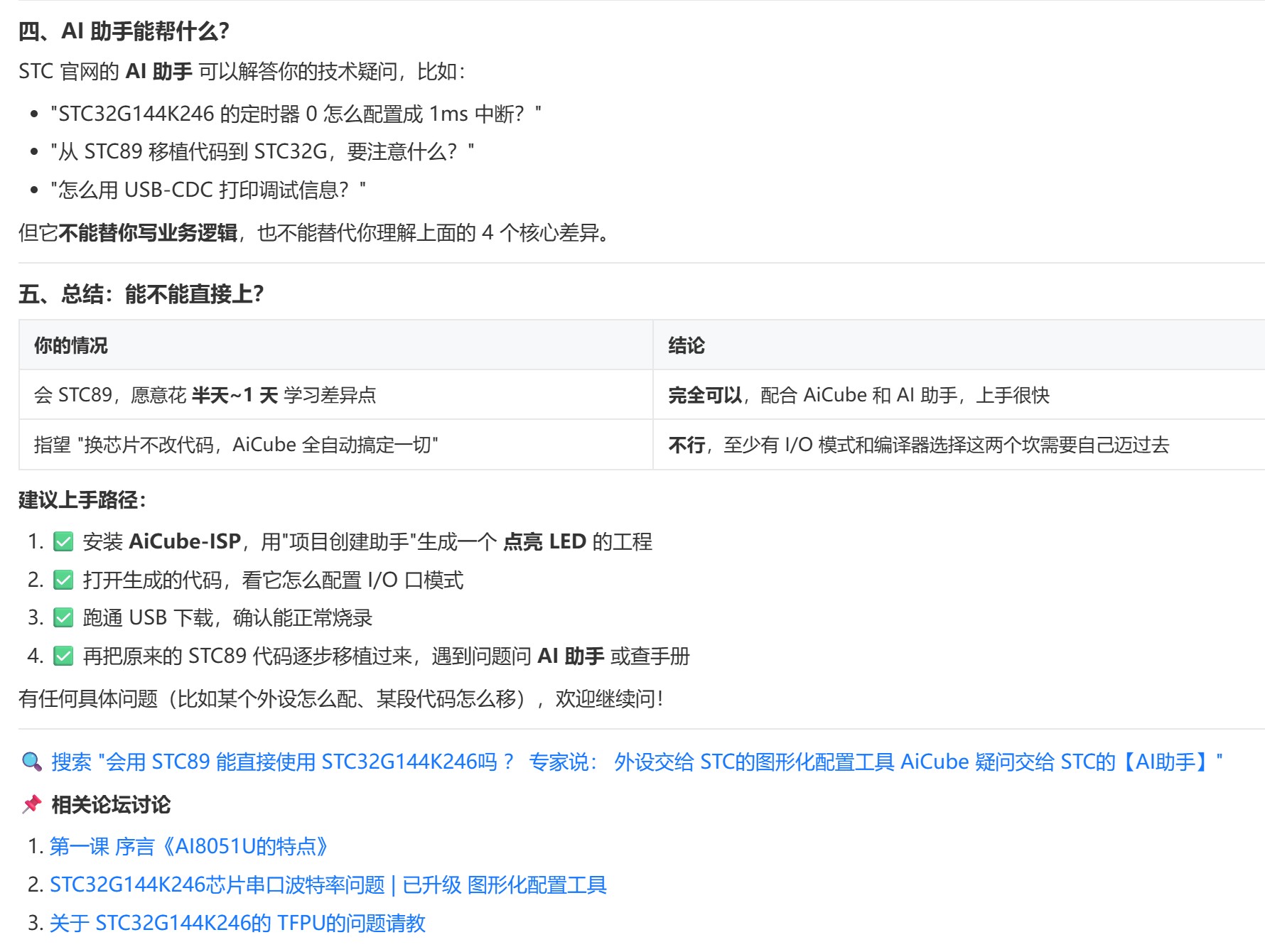Click green checkmark emoji beside 打开生成的代码
The image size is (1265, 952).
click(x=63, y=580)
